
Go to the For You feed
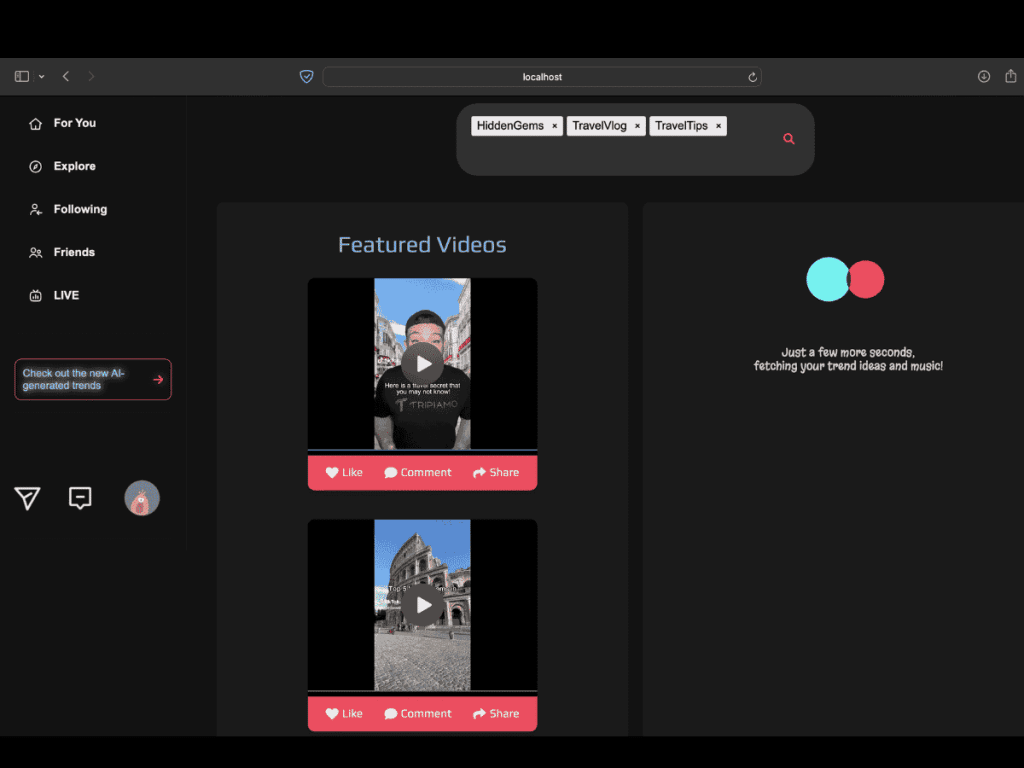[x=74, y=123]
